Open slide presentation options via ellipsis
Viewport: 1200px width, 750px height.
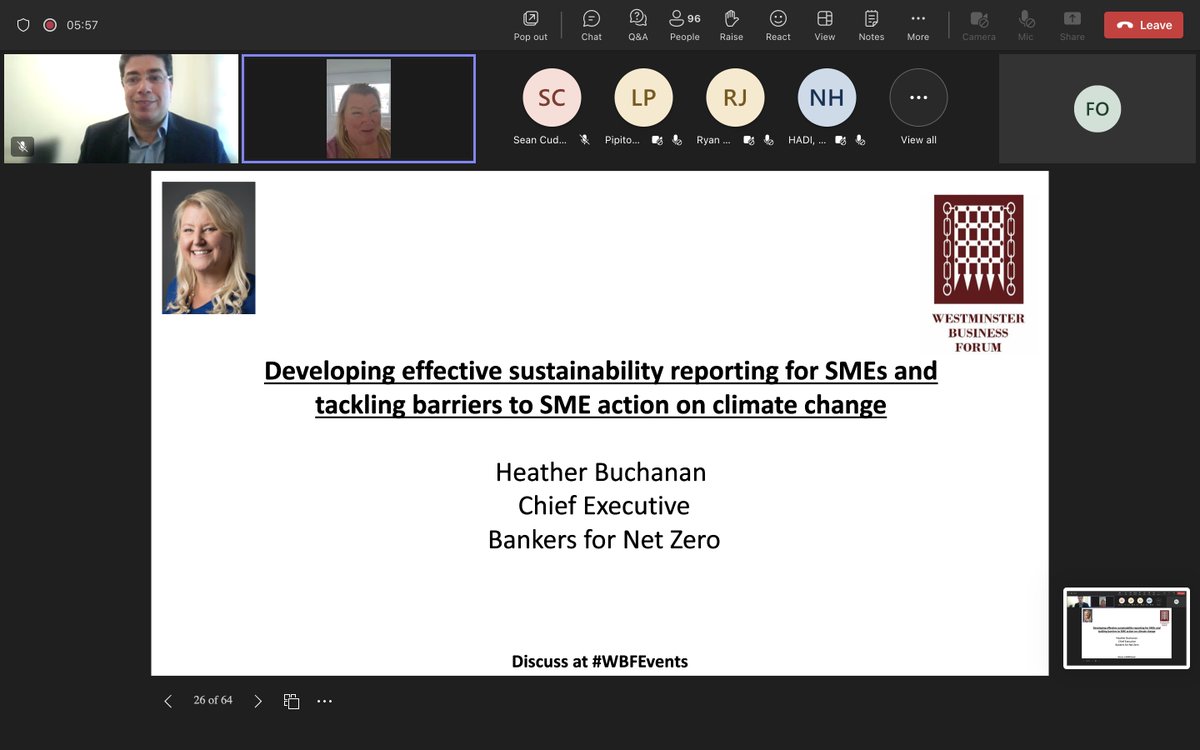click(324, 701)
